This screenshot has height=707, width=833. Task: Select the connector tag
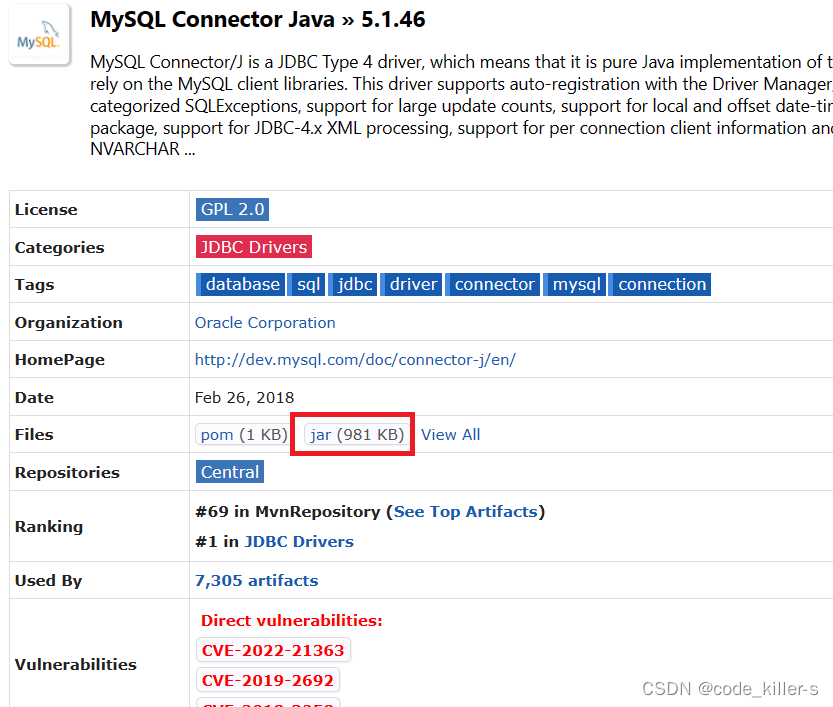[x=493, y=284]
